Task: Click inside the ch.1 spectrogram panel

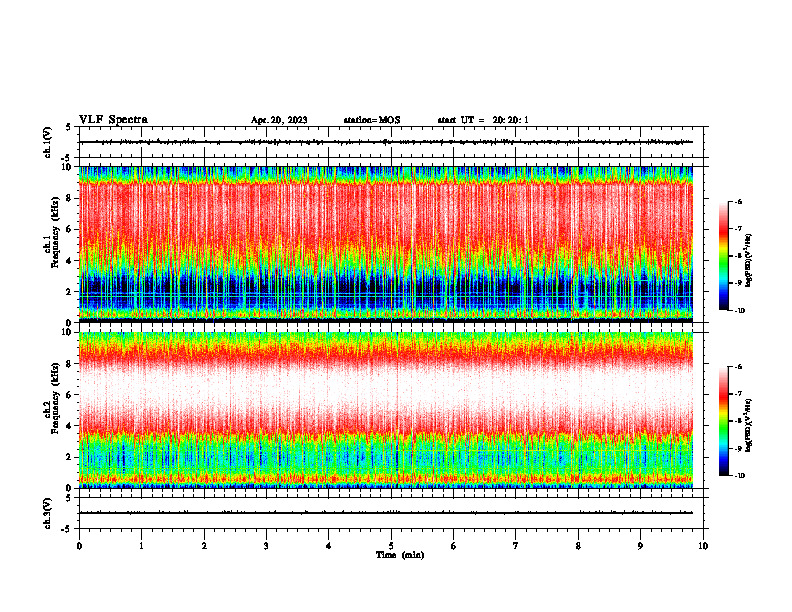Action: point(386,244)
